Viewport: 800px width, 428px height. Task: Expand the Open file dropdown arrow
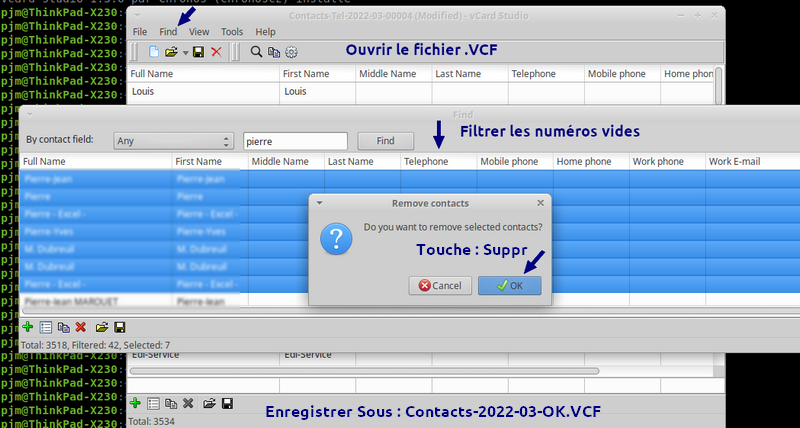point(185,52)
